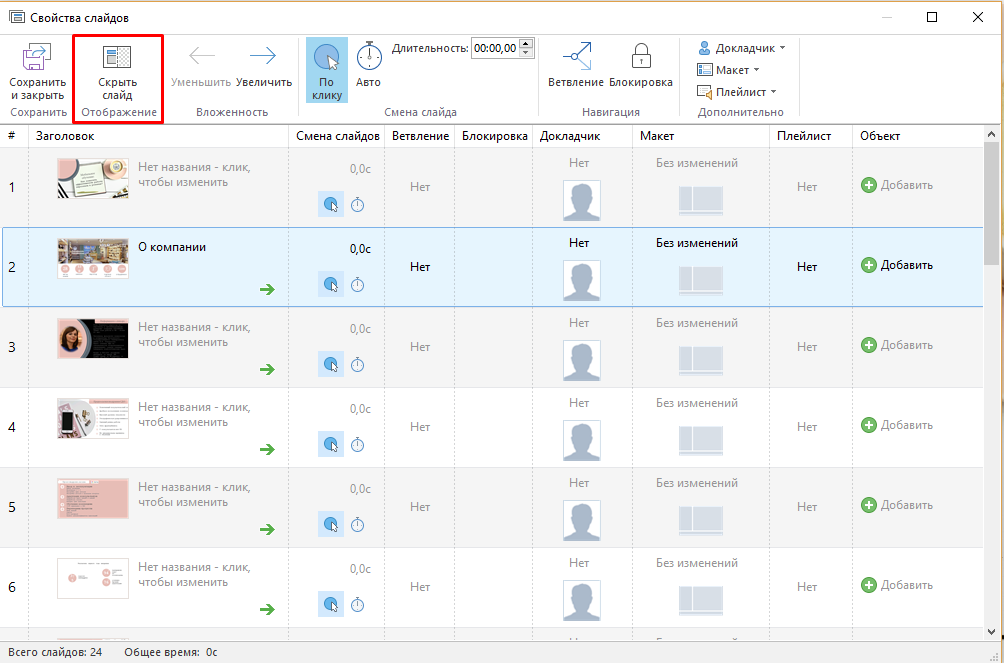
Task: Click slide 5 layout icon
Action: click(x=701, y=521)
